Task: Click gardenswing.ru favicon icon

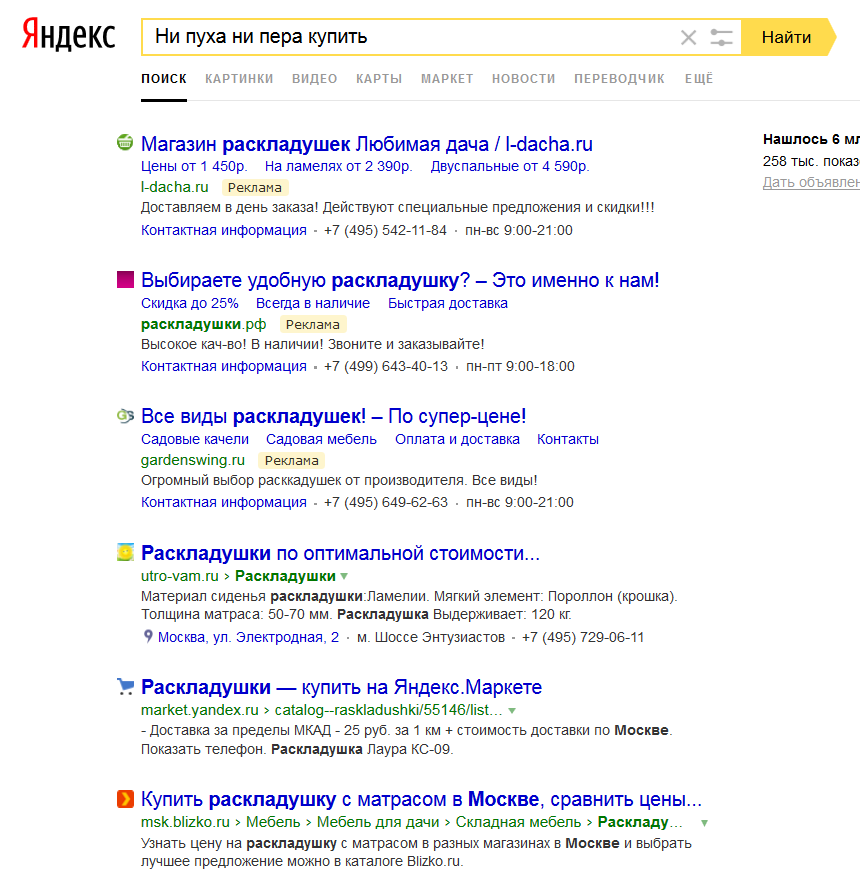Action: 125,416
